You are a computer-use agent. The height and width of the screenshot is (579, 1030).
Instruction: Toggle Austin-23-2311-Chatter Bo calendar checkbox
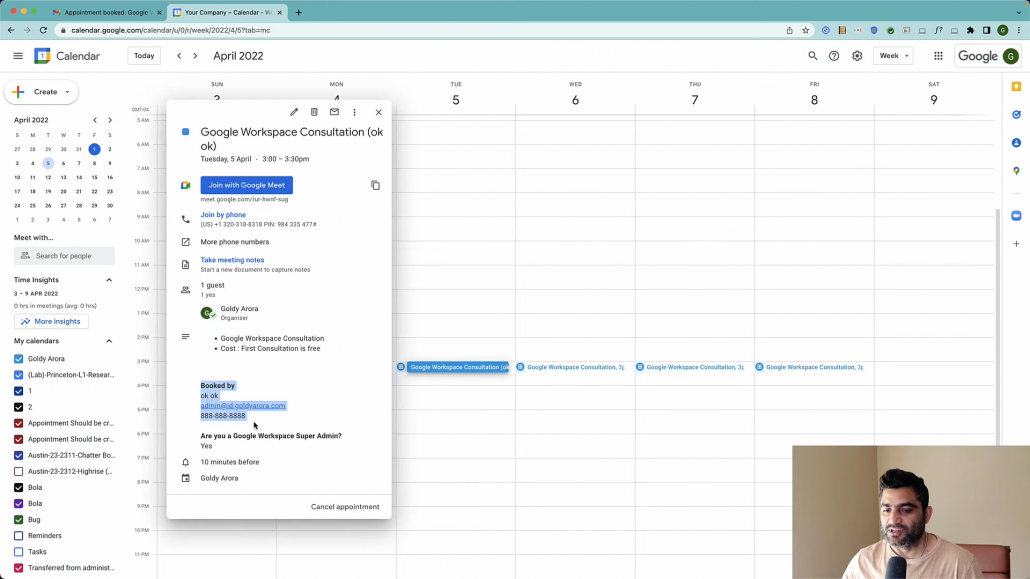[18, 455]
